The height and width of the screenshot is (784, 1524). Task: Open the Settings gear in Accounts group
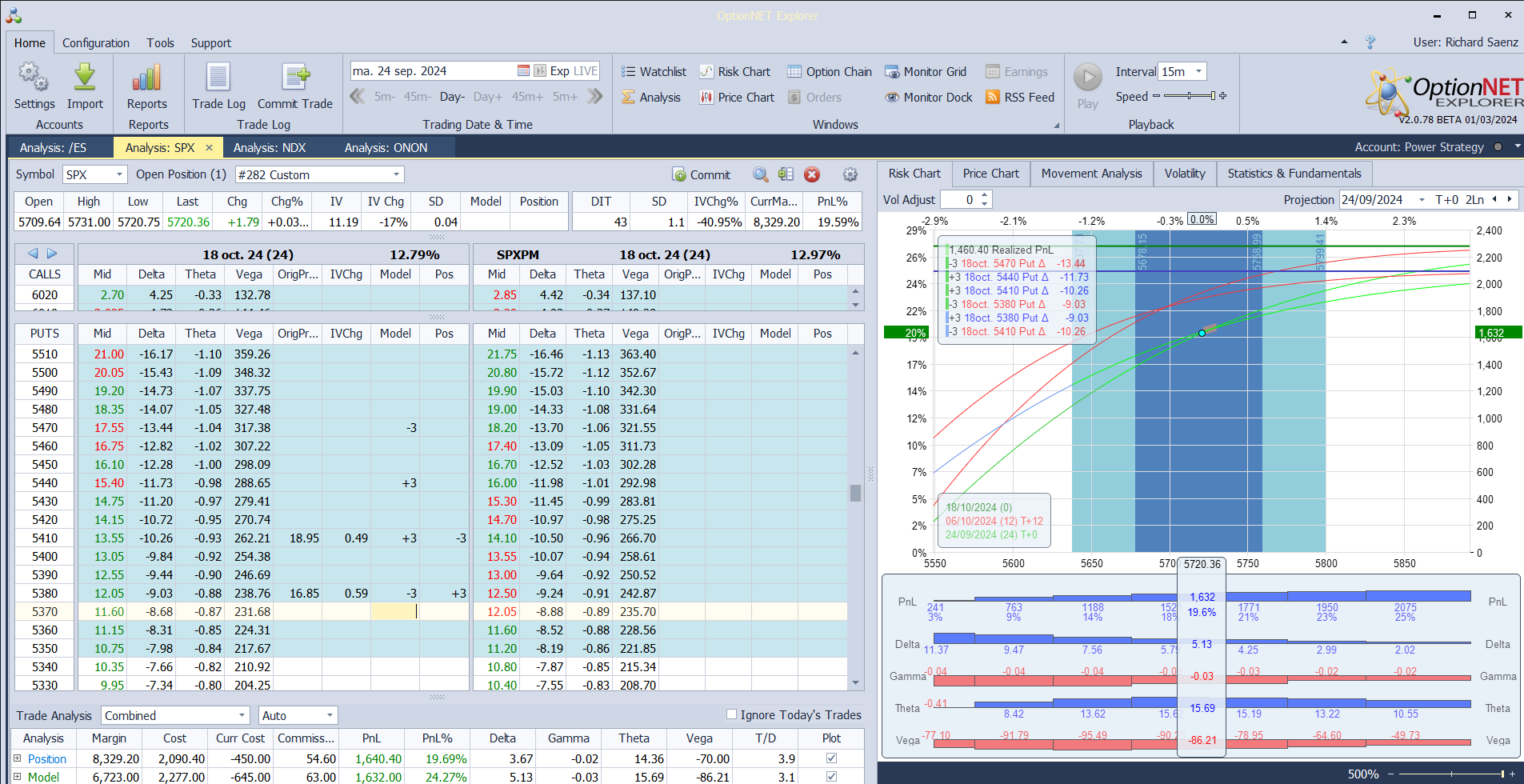click(34, 77)
